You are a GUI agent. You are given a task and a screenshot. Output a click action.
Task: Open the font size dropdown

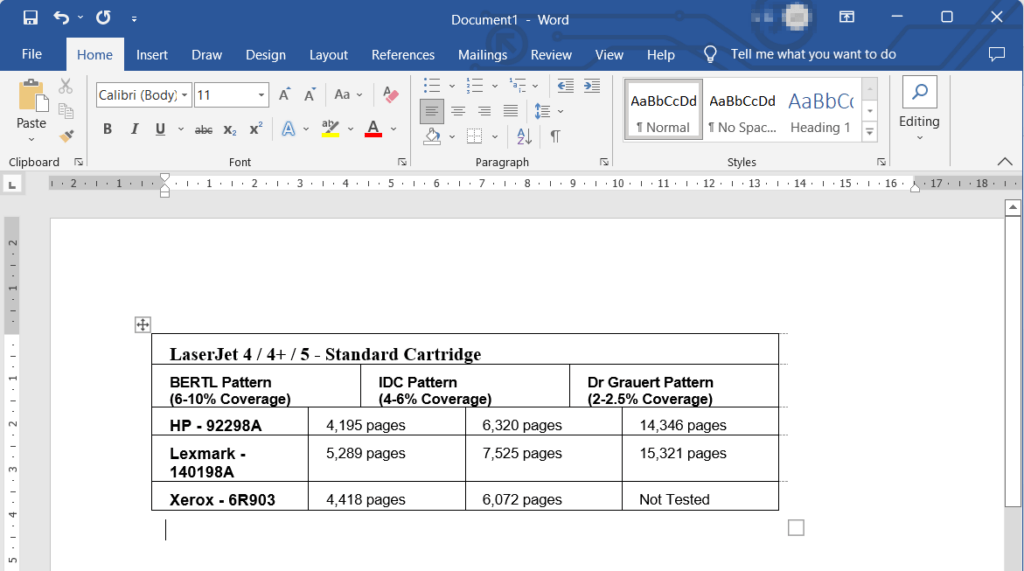pos(261,95)
